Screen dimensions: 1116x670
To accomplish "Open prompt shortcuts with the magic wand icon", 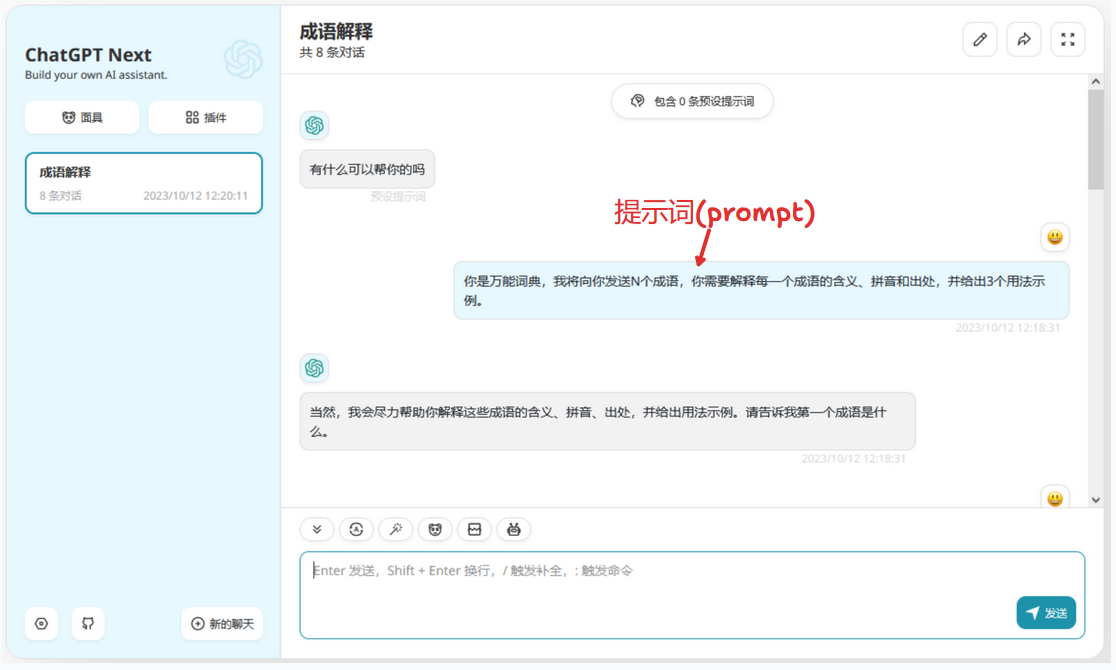I will (395, 529).
